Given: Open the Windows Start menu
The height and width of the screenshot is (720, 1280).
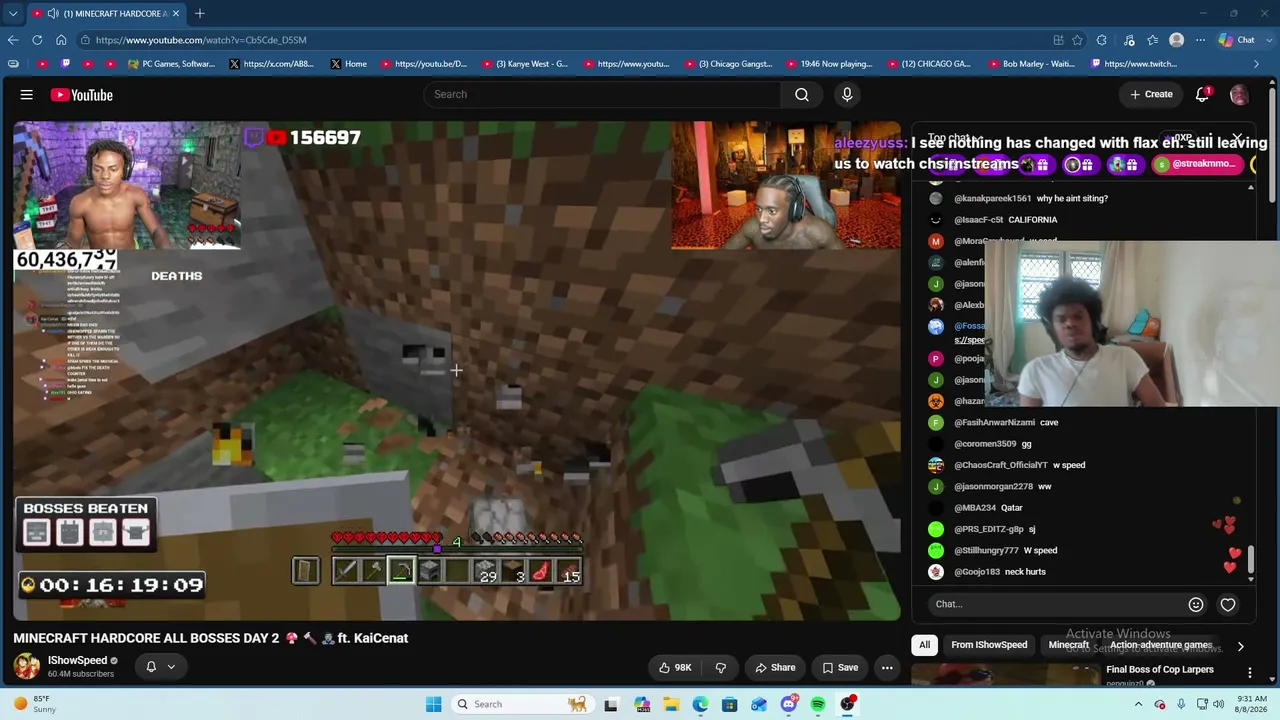Looking at the screenshot, I should click(x=433, y=704).
